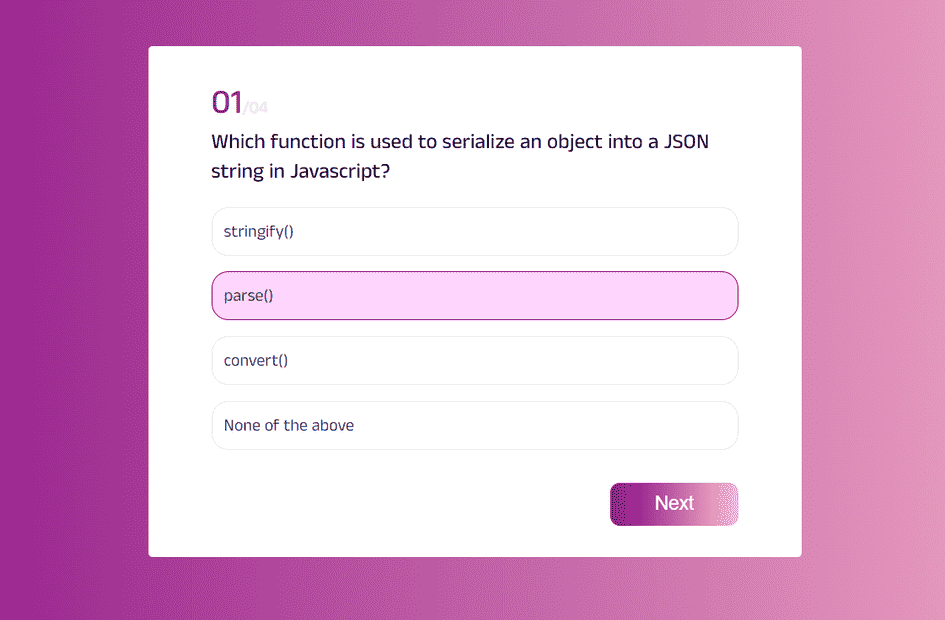Click empty area right of stringify() text
Screen dimensions: 945x620
(512, 231)
